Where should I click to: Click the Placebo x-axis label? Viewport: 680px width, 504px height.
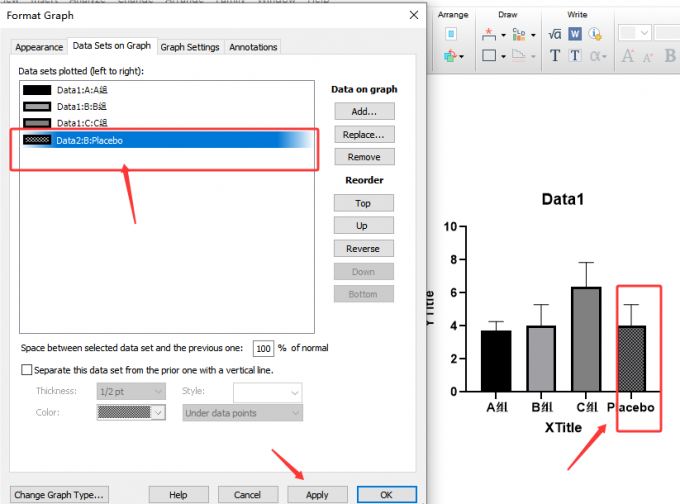631,407
